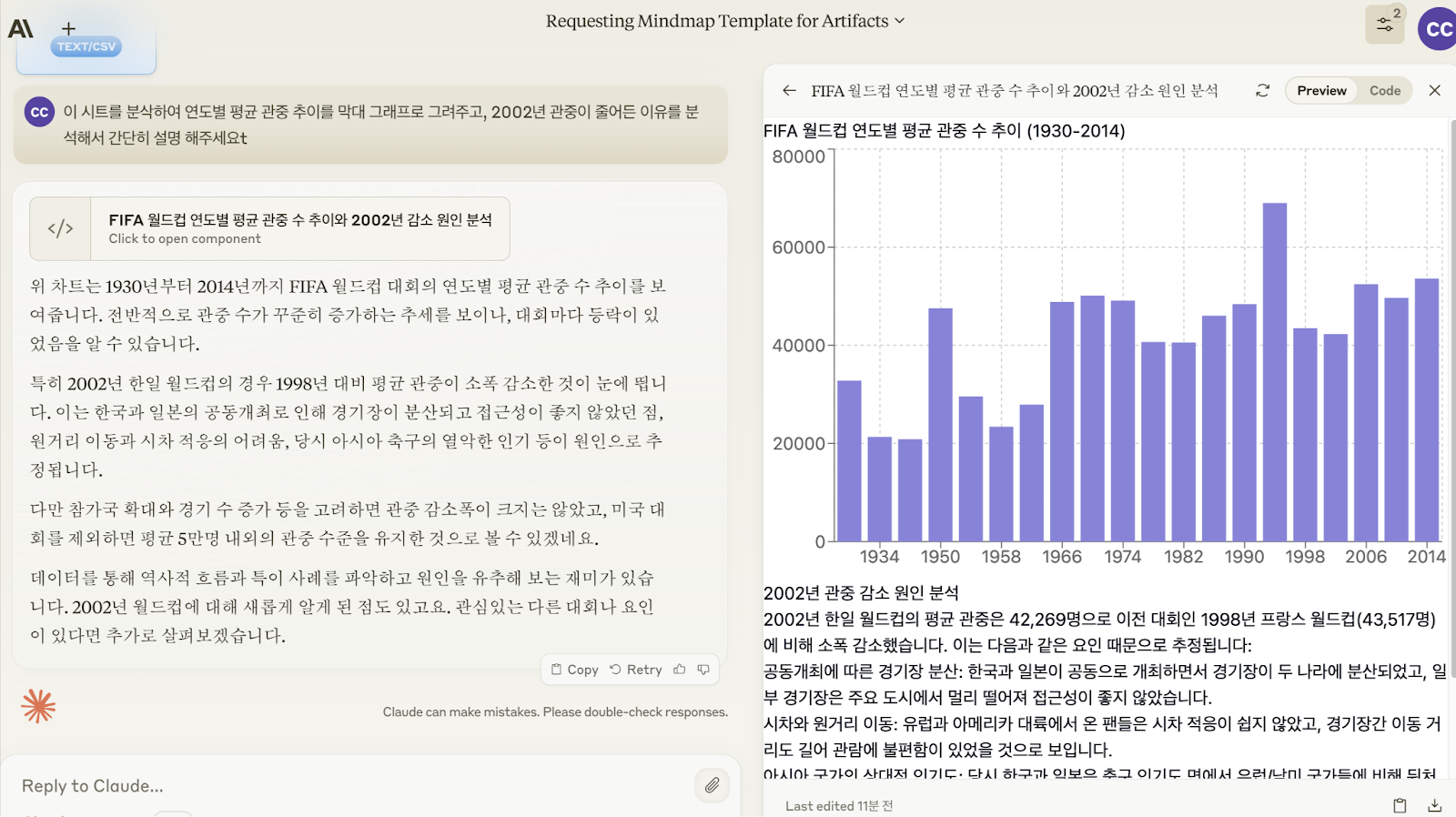1456x817 pixels.
Task: Refresh the artifact preview
Action: pos(1262,90)
